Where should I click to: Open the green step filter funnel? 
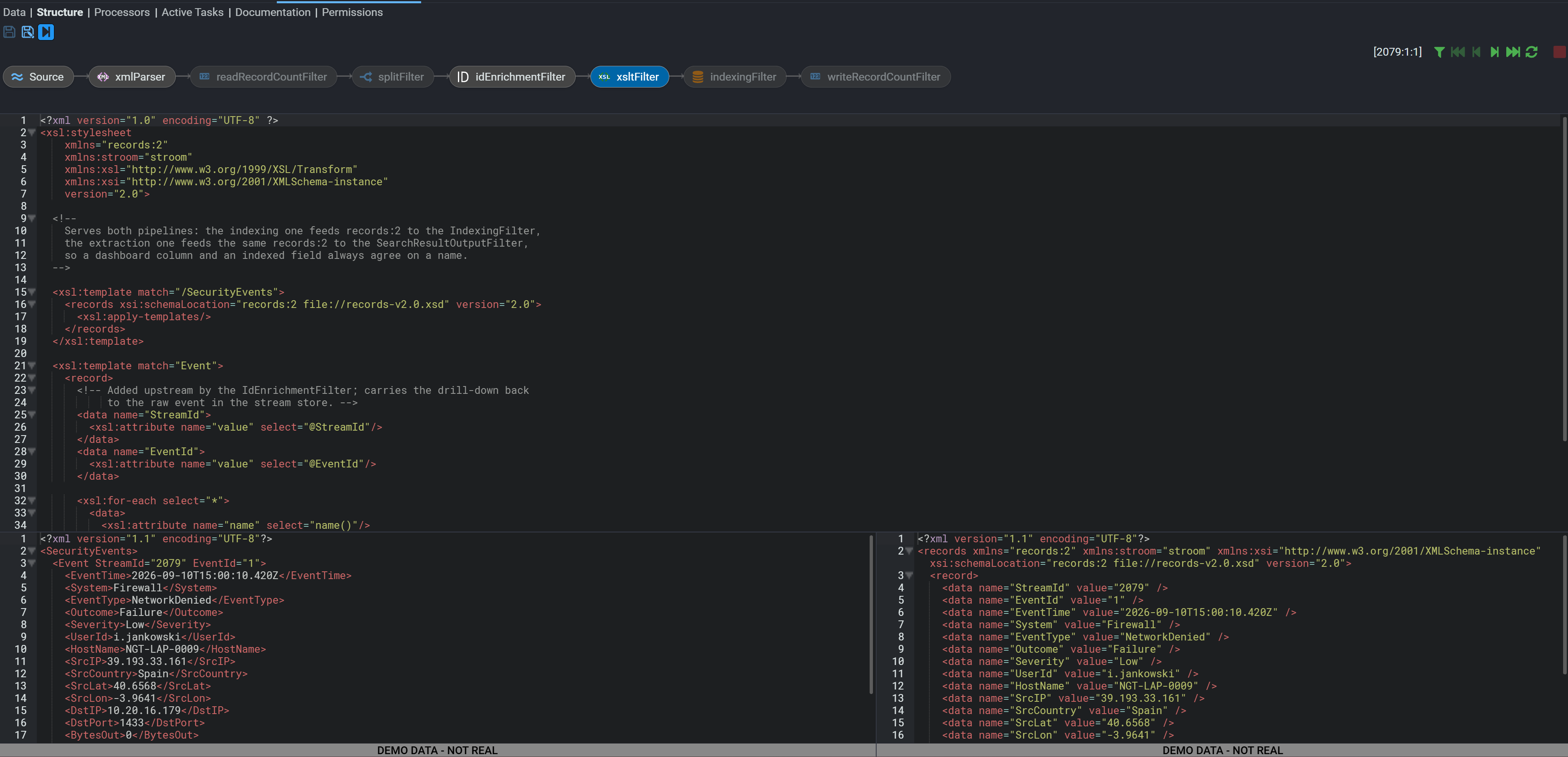pos(1439,52)
